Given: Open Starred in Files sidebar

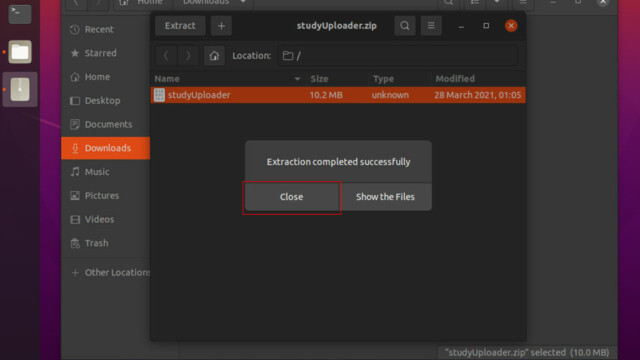Looking at the screenshot, I should (106, 53).
